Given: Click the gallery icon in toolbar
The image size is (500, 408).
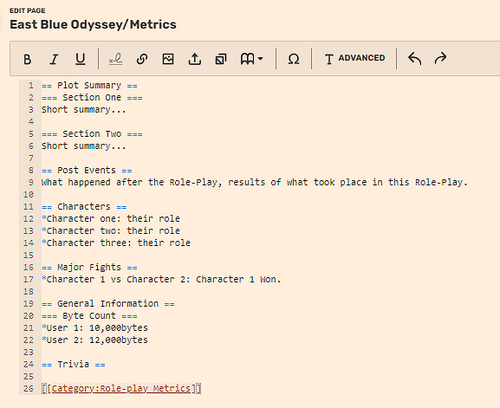Looking at the screenshot, I should tap(221, 59).
